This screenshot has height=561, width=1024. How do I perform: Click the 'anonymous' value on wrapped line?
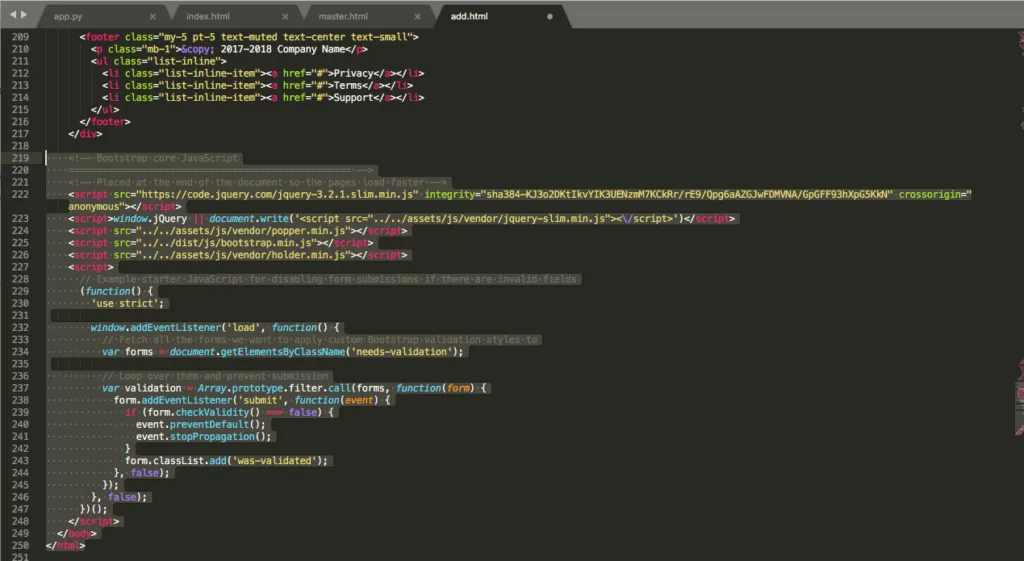[x=93, y=206]
